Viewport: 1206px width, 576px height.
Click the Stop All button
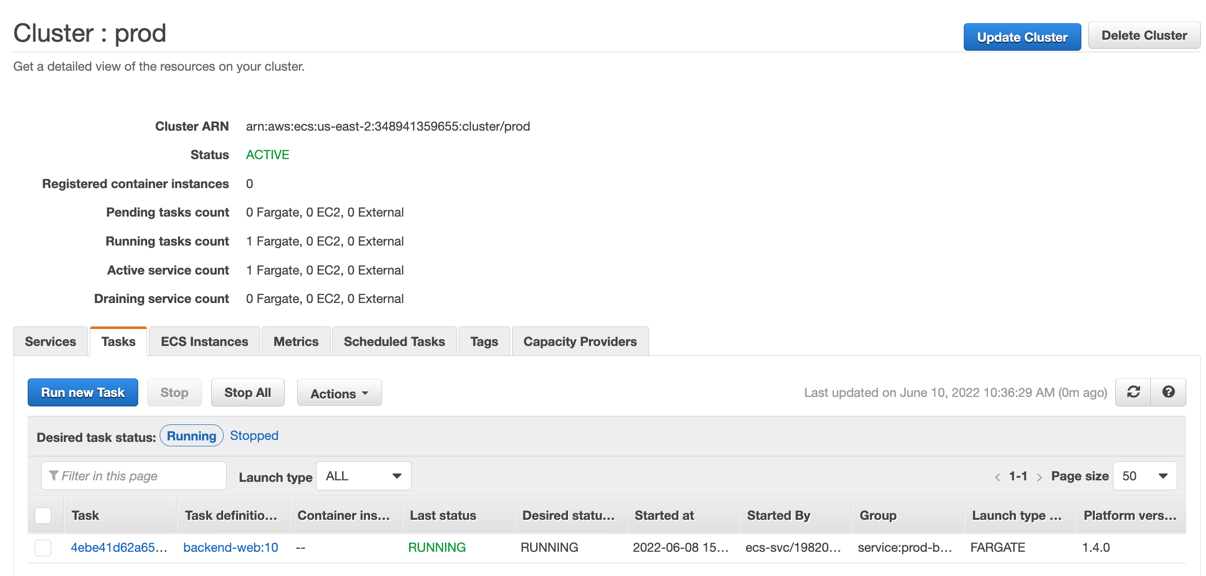point(247,393)
